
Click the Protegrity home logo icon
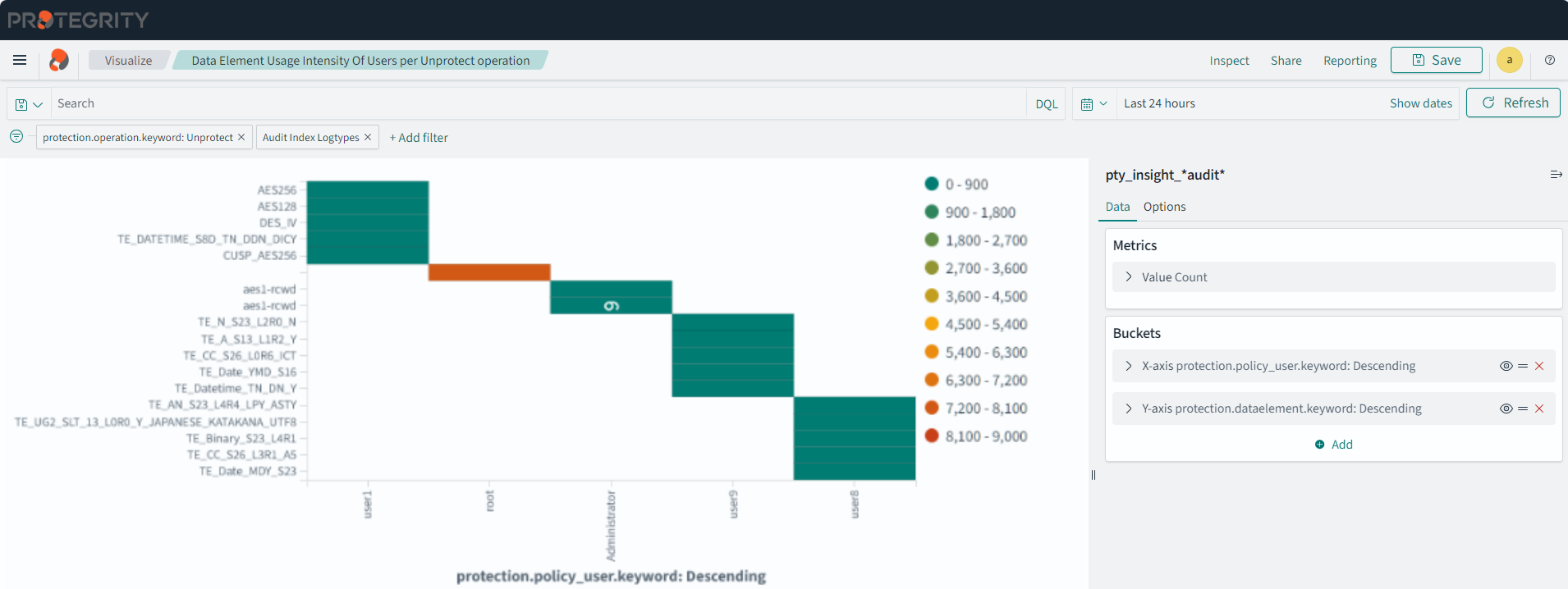coord(59,60)
